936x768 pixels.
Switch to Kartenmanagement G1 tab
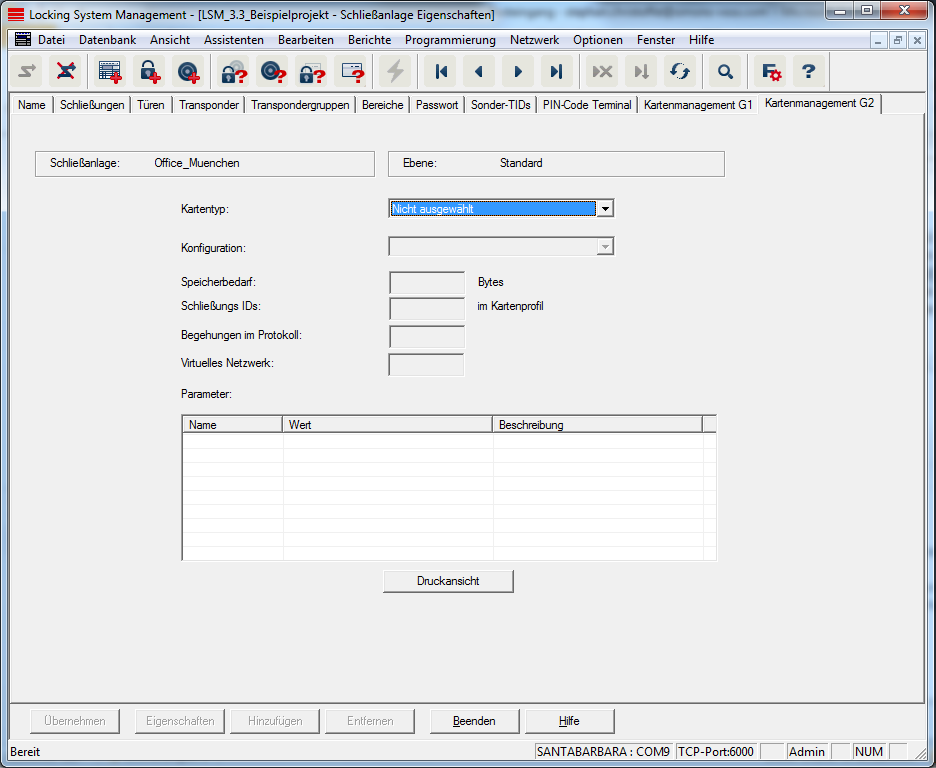pyautogui.click(x=697, y=105)
